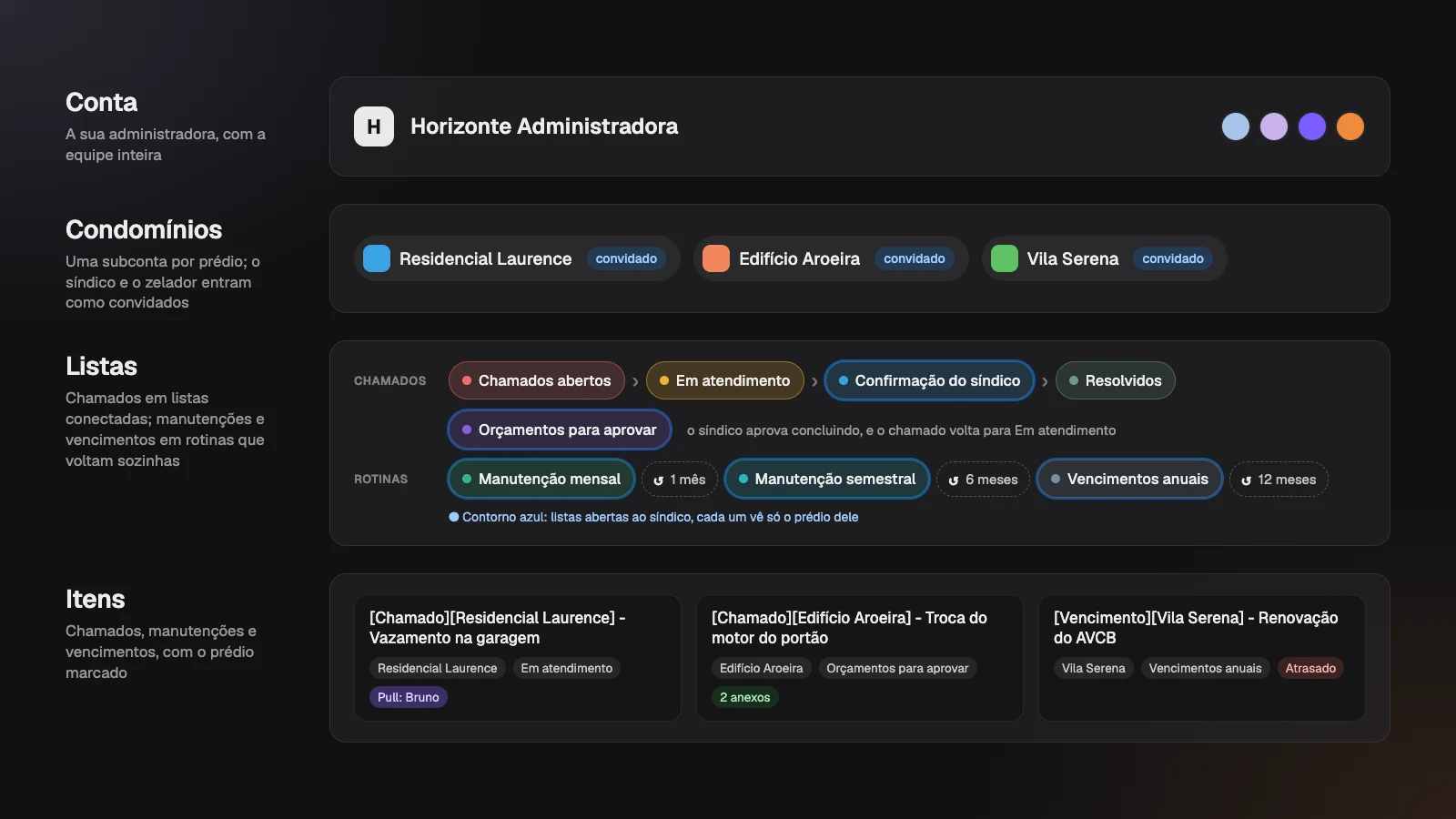Click the orange Edifício Aroeira square icon
The height and width of the screenshot is (819, 1456).
[x=716, y=258]
